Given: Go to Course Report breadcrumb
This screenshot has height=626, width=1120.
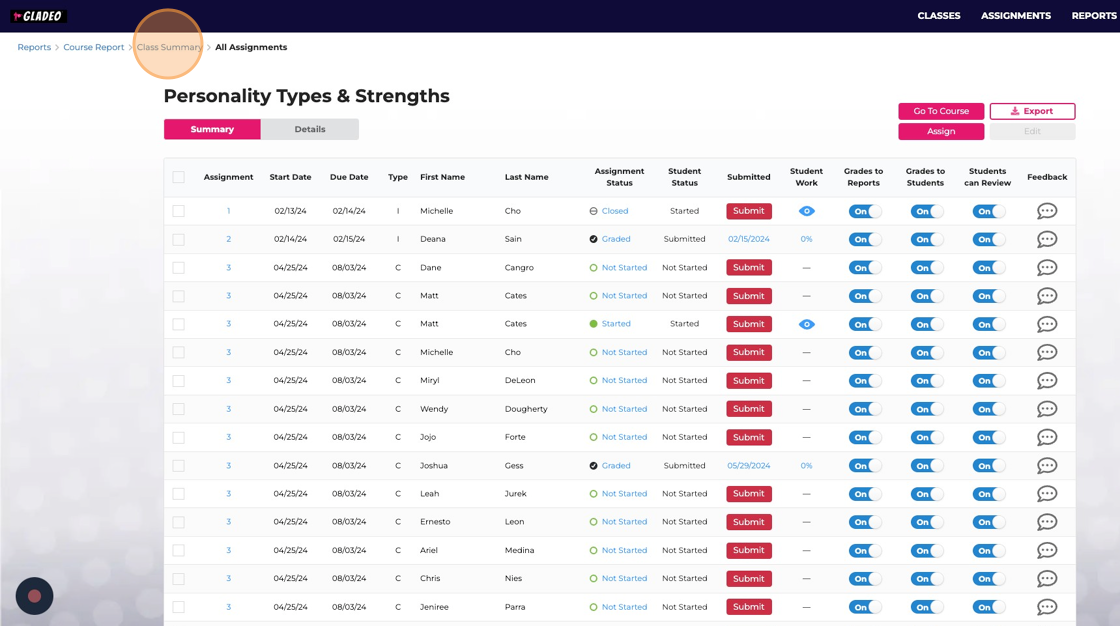Looking at the screenshot, I should [94, 47].
